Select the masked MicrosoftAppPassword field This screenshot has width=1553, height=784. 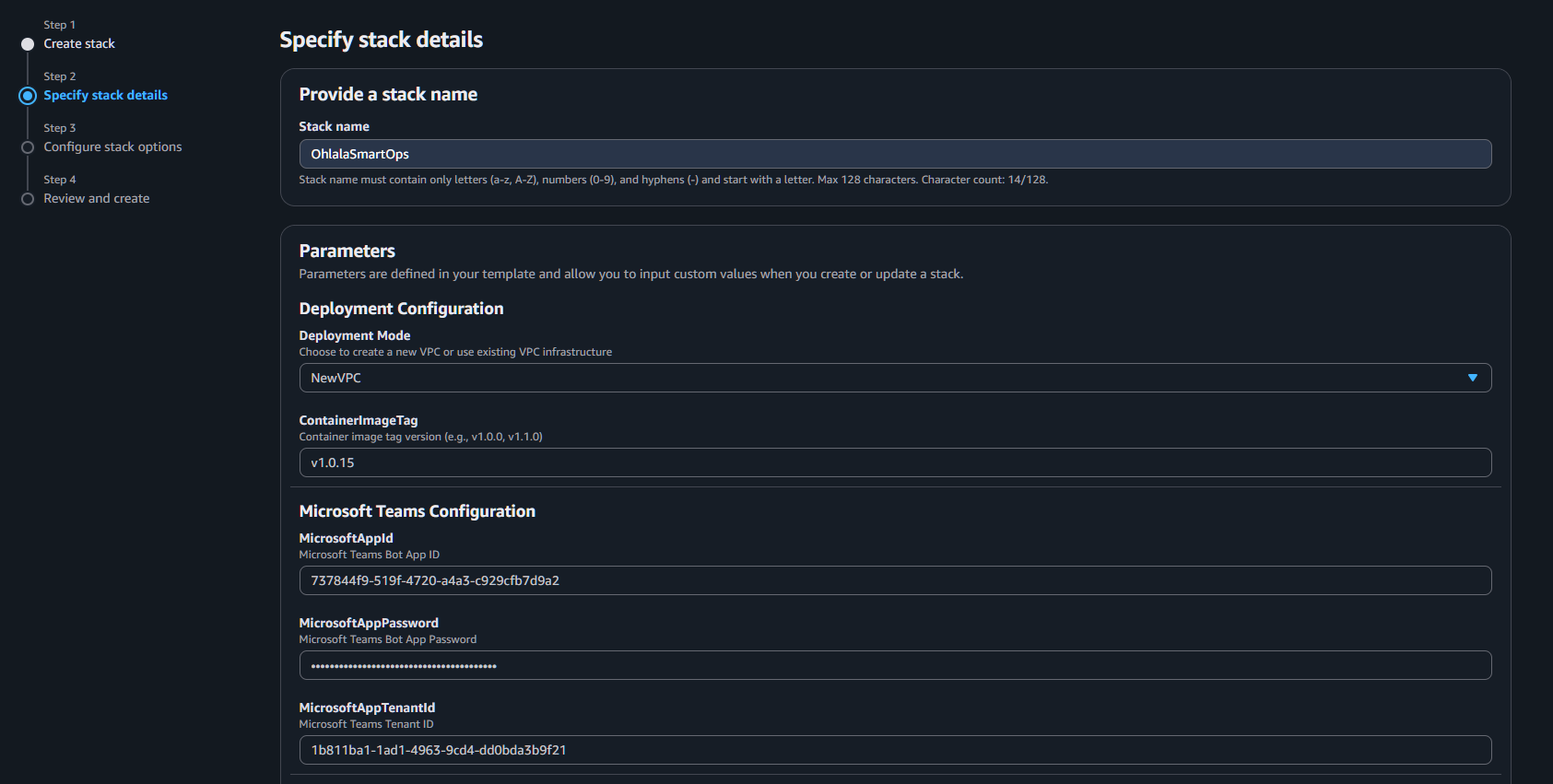point(894,665)
